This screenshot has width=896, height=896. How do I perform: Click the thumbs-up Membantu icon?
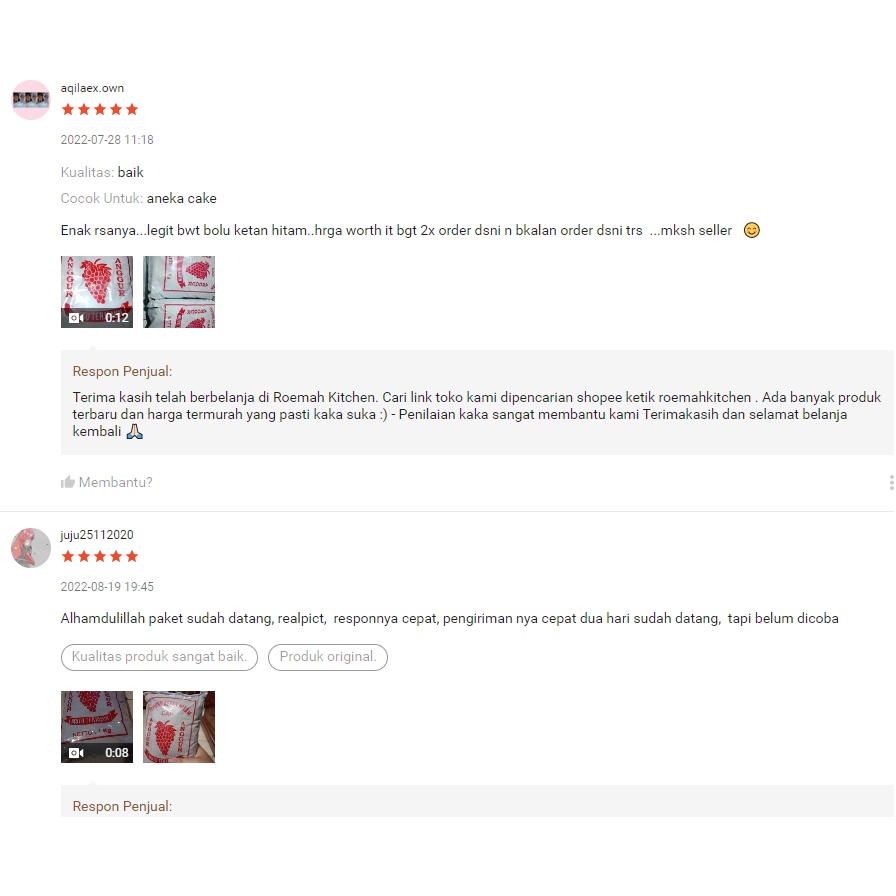pyautogui.click(x=67, y=482)
